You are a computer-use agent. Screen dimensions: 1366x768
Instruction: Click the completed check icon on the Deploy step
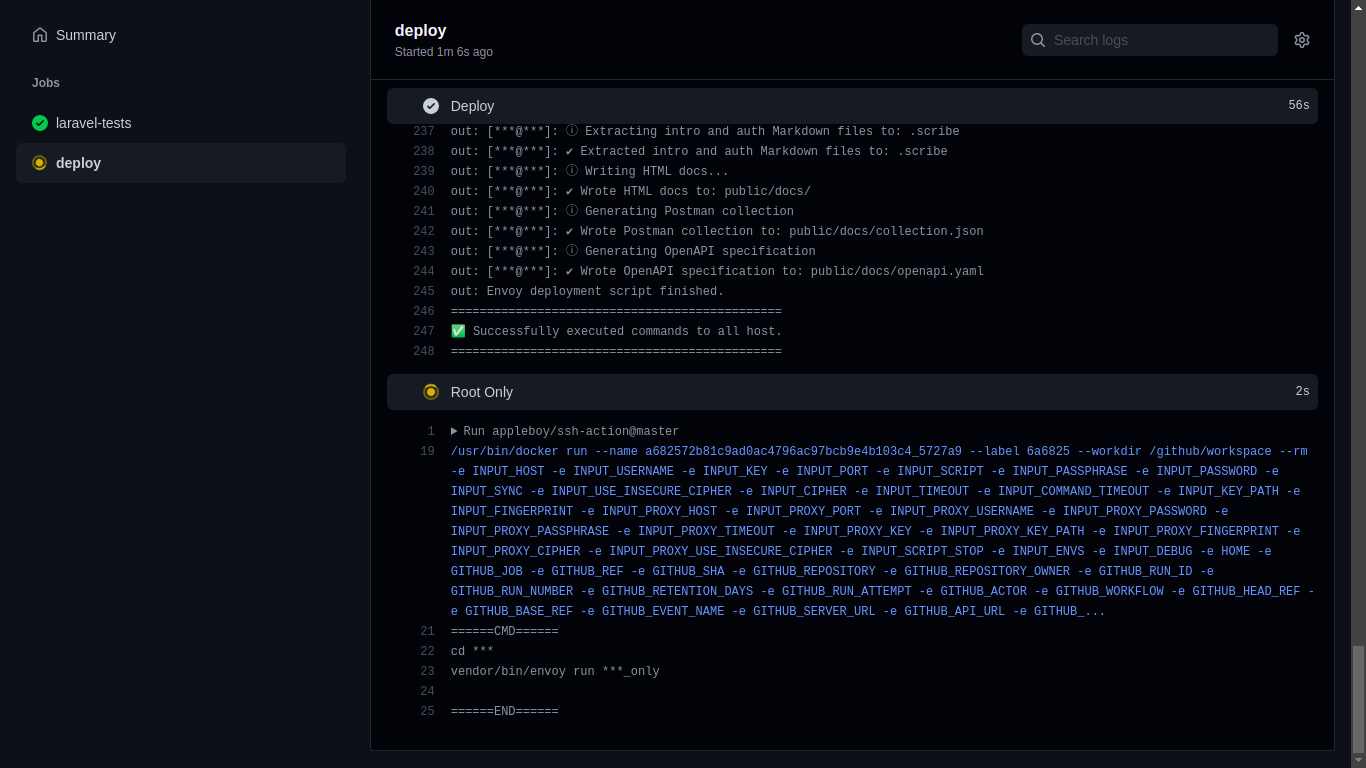coord(431,106)
